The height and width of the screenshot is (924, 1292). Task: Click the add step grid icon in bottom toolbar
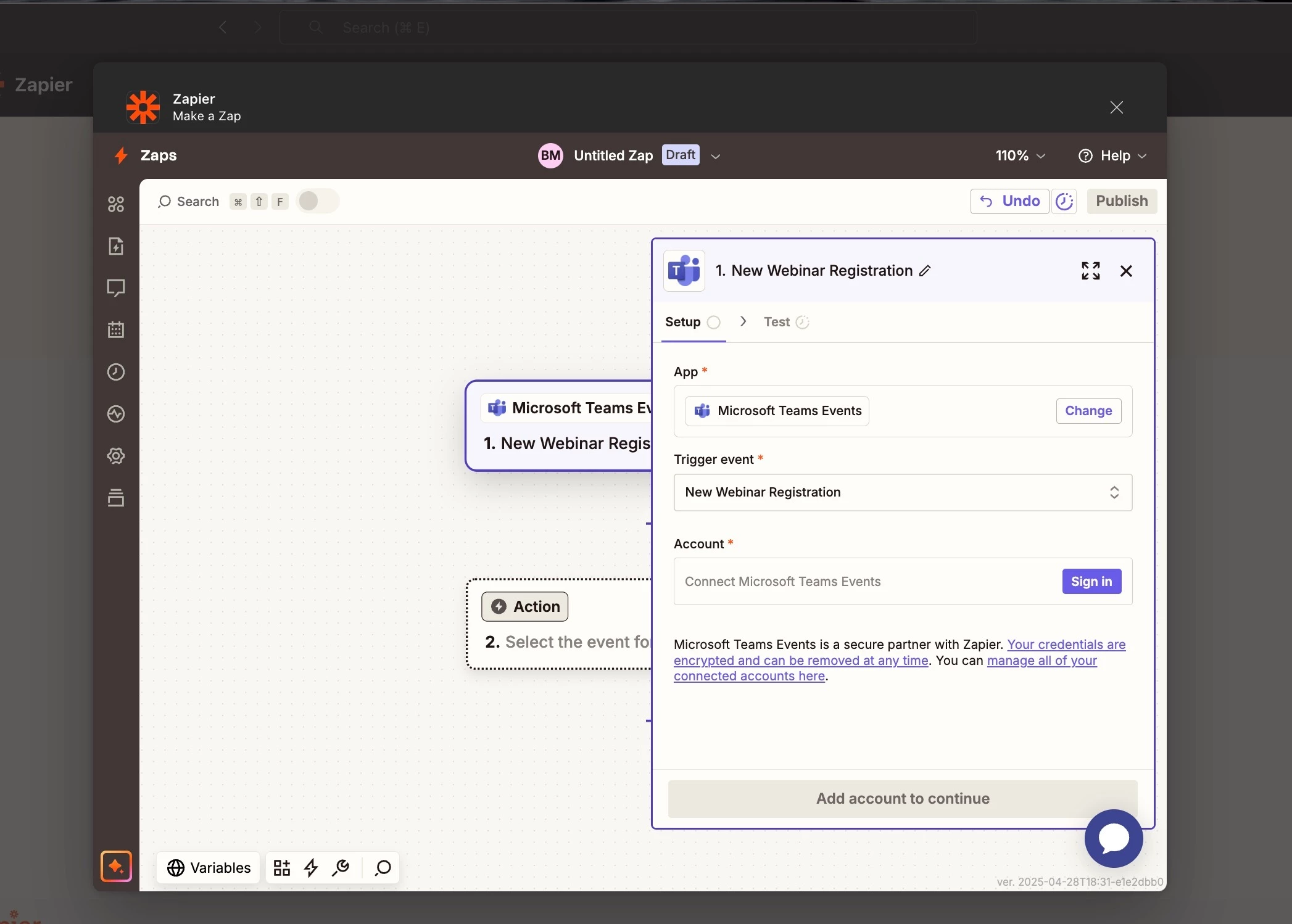(x=282, y=868)
